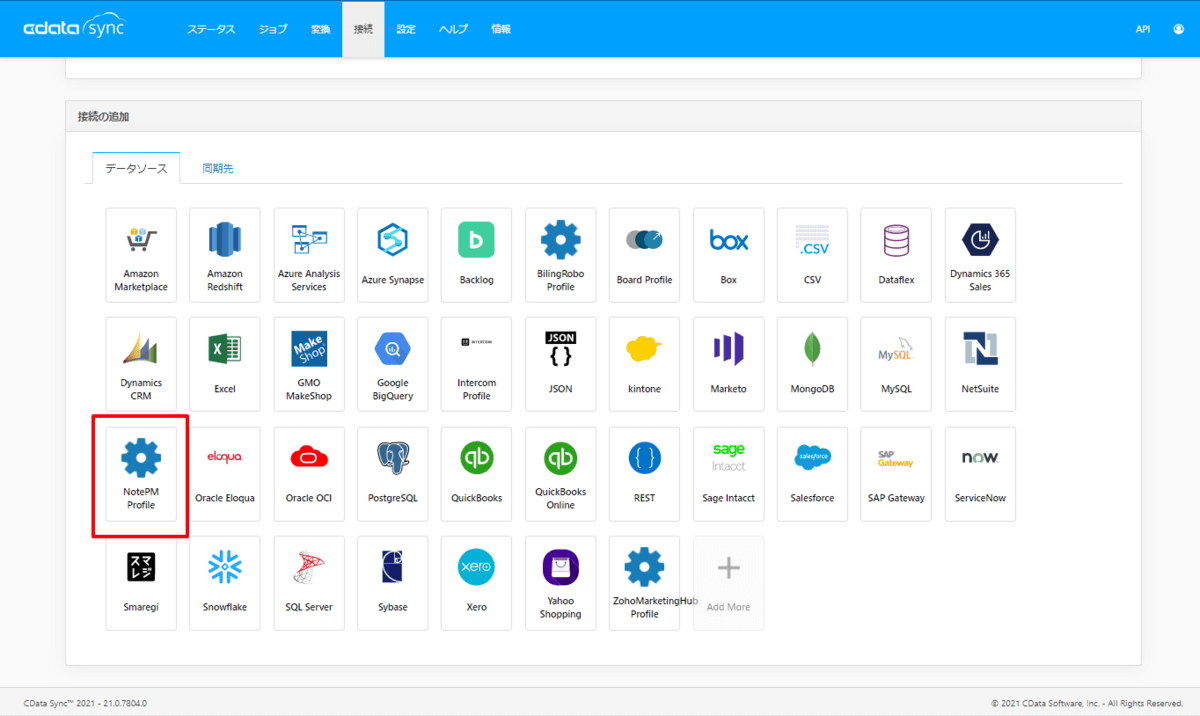
Task: Open the 設定 menu item
Action: [x=406, y=29]
